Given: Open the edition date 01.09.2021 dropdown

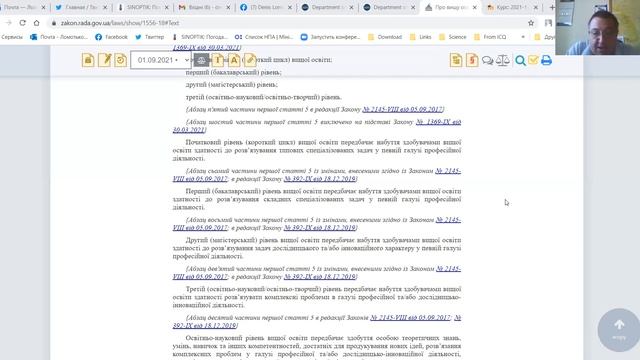Looking at the screenshot, I should point(161,60).
